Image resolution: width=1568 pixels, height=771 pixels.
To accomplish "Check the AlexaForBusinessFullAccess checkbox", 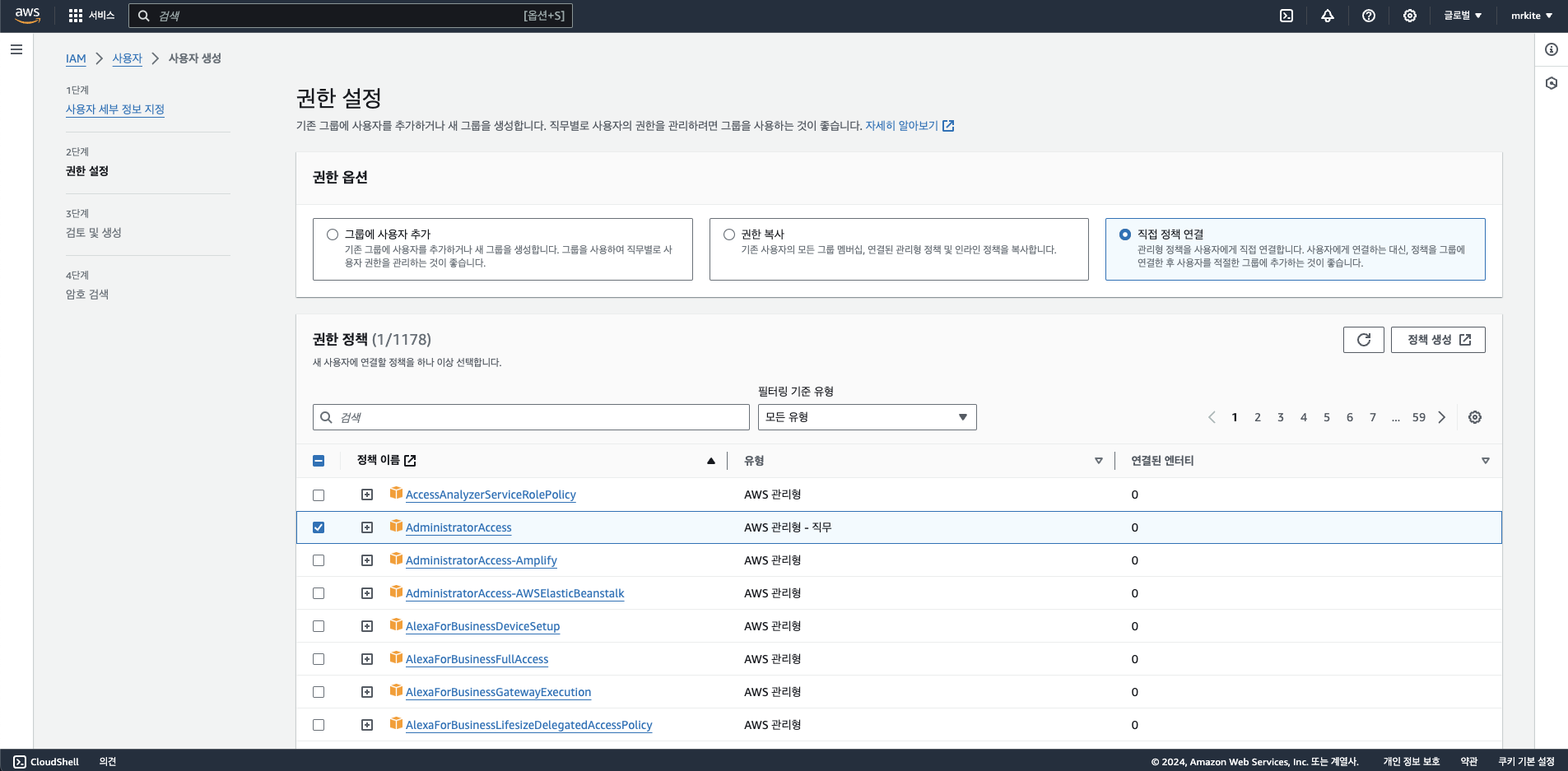I will pos(319,659).
